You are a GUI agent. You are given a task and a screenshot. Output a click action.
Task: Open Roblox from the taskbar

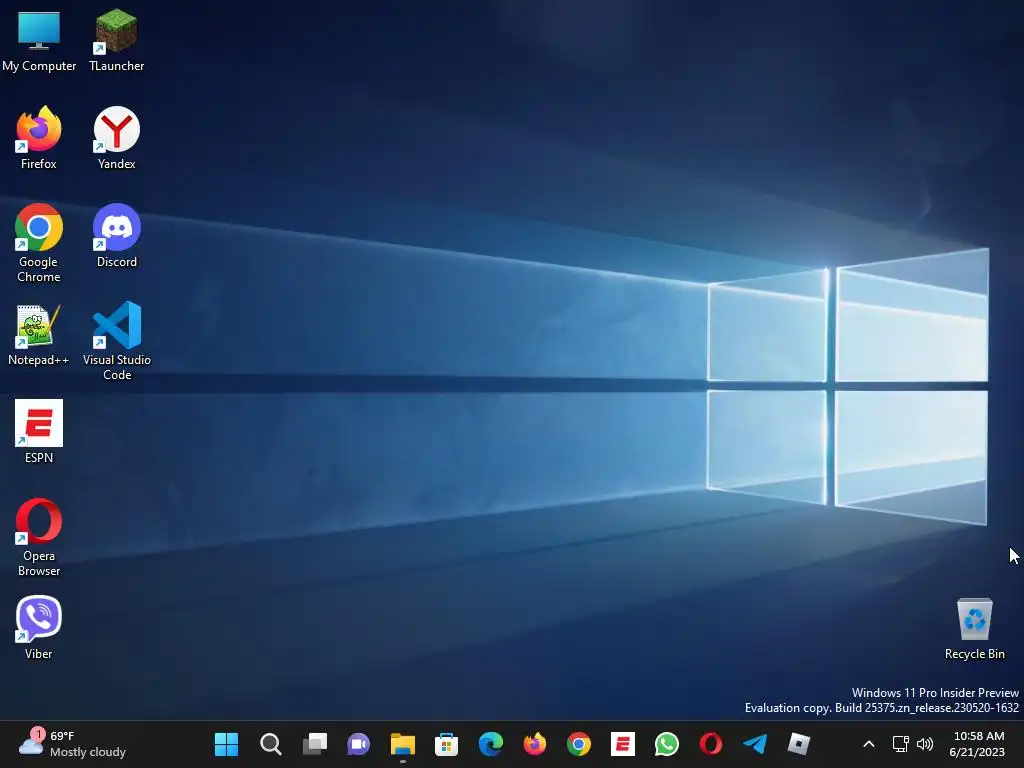click(799, 744)
